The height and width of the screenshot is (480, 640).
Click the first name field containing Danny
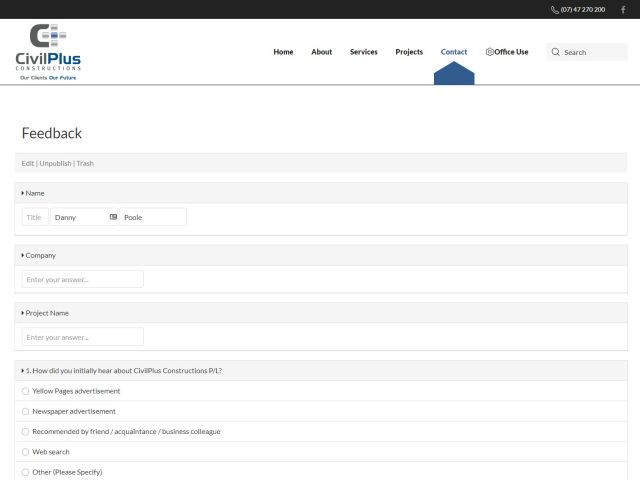84,217
